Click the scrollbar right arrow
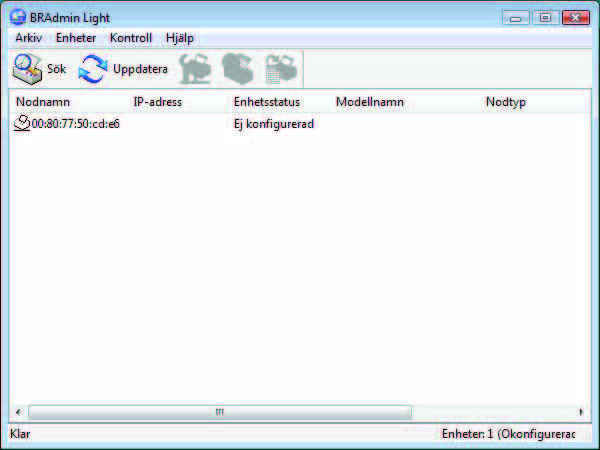 tap(581, 412)
